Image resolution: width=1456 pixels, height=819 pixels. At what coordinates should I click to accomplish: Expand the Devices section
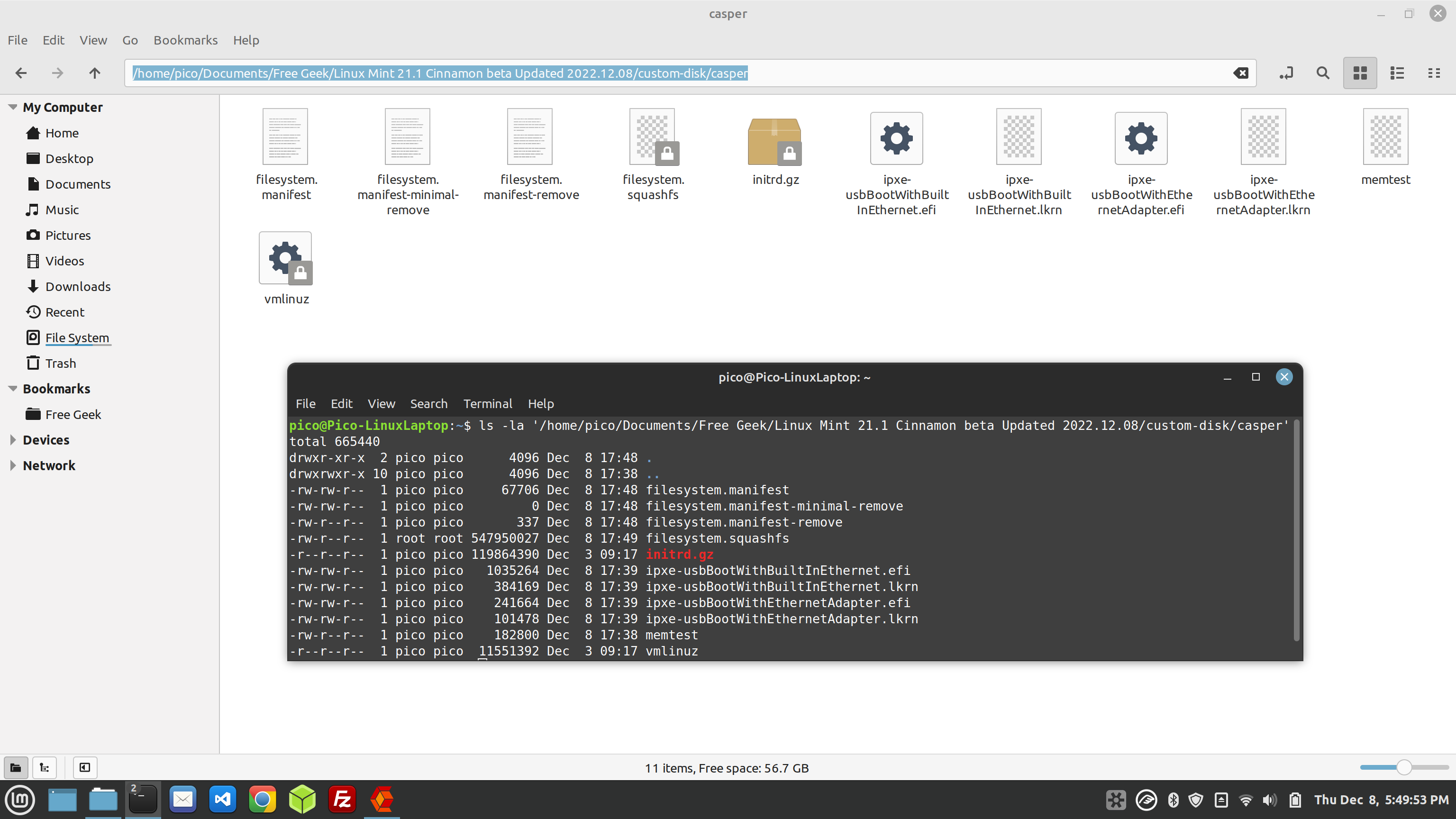pyautogui.click(x=12, y=440)
